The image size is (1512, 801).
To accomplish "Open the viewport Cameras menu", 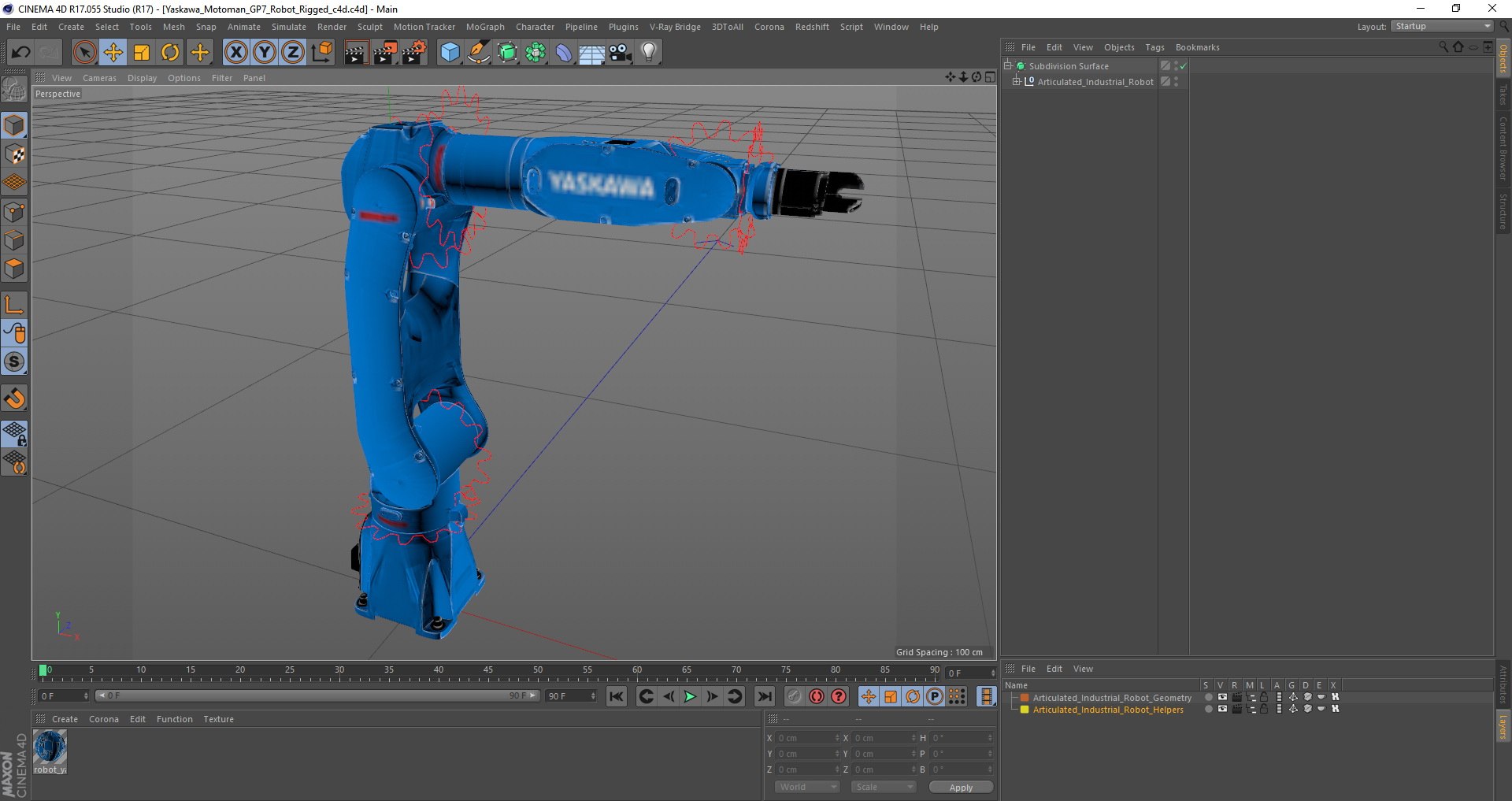I will coord(99,78).
